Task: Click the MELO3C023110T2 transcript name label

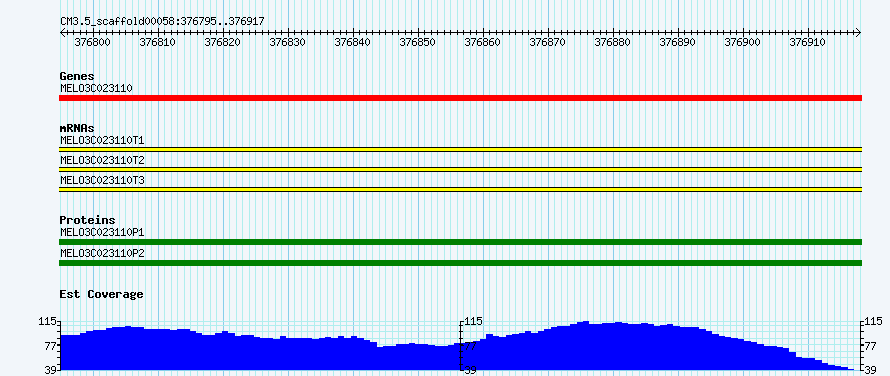Action: point(102,160)
